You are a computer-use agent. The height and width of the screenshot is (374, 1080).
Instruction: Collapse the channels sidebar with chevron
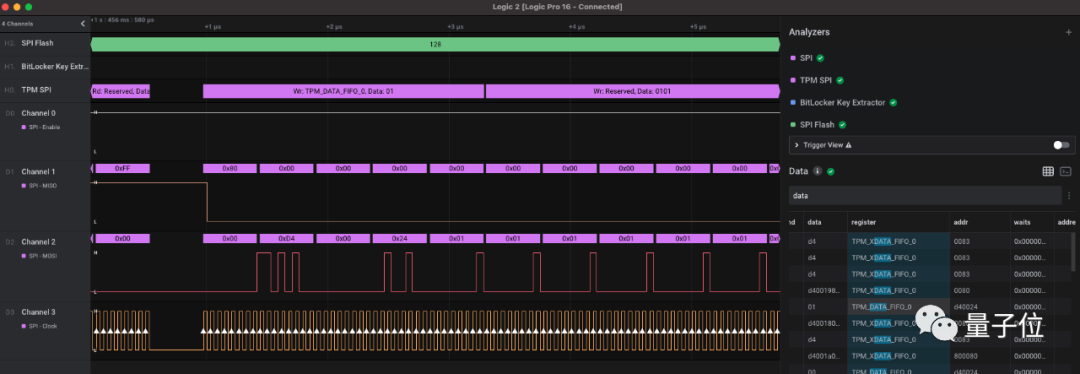point(83,23)
